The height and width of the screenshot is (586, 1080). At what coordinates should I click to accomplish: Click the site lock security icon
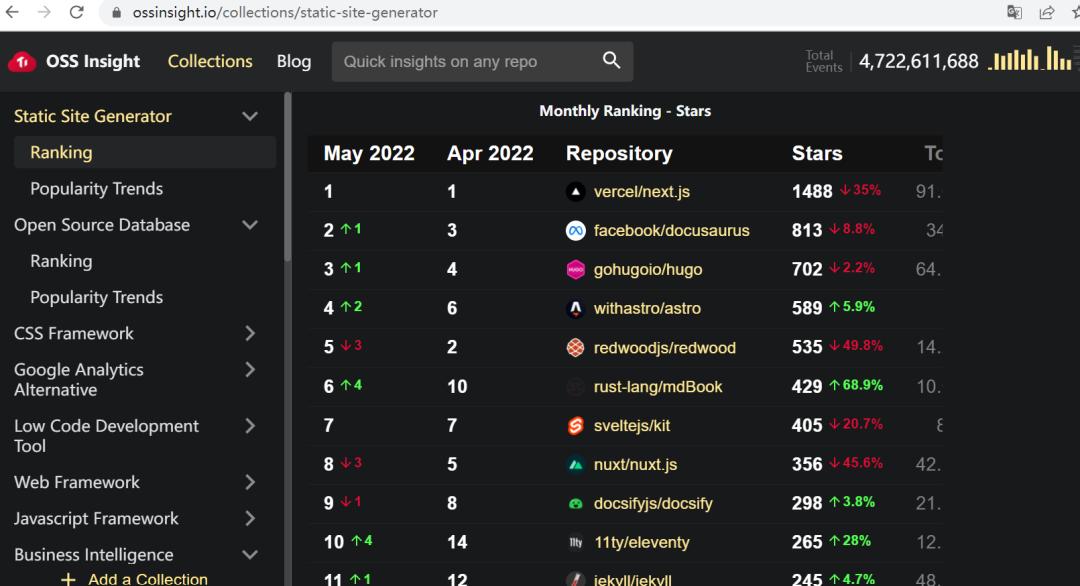pyautogui.click(x=117, y=13)
